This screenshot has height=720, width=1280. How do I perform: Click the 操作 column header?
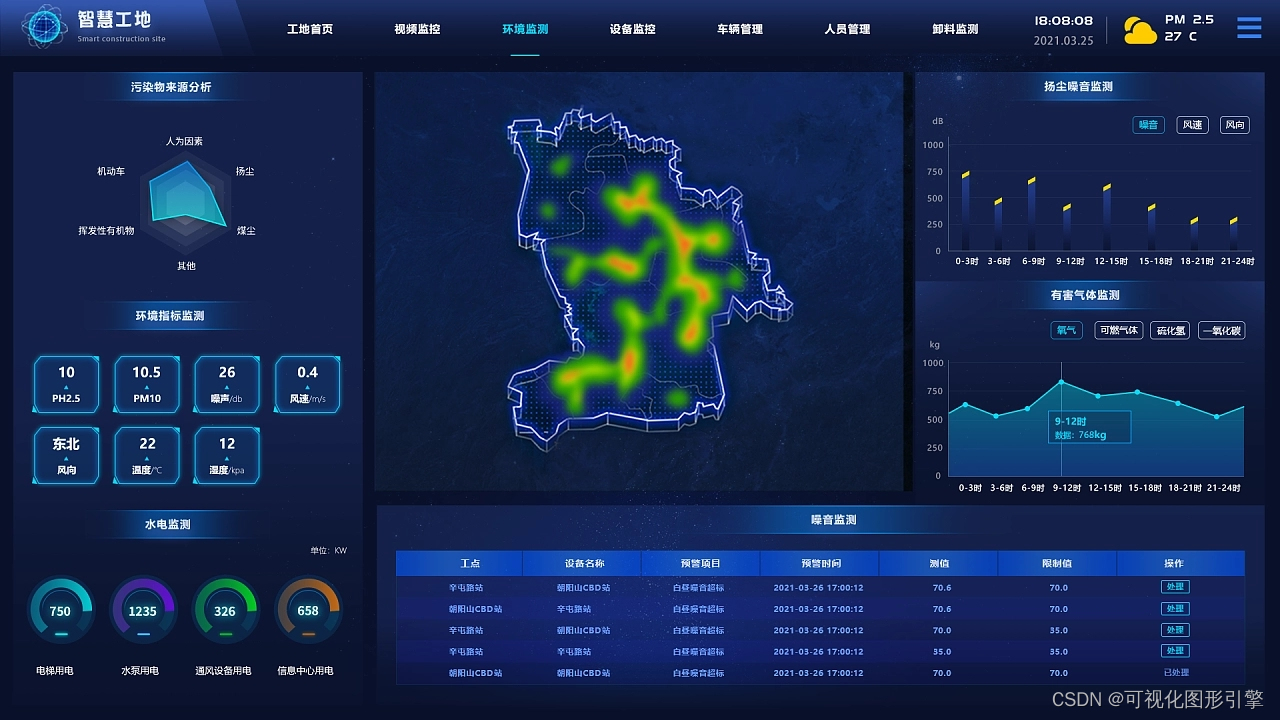click(1174, 564)
